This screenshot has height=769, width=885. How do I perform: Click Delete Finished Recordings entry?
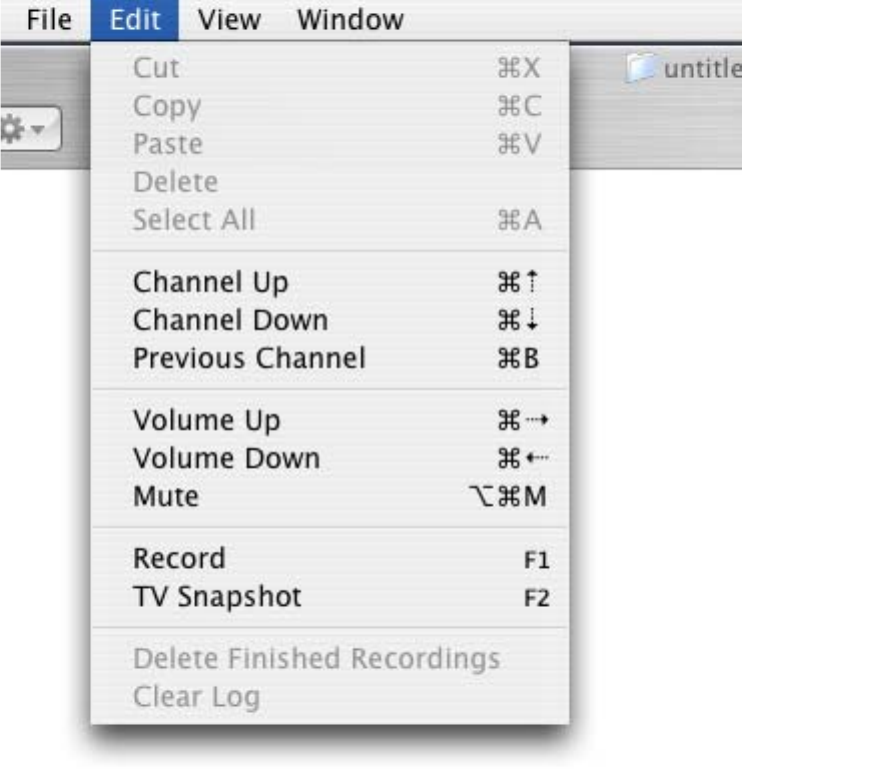tap(316, 659)
